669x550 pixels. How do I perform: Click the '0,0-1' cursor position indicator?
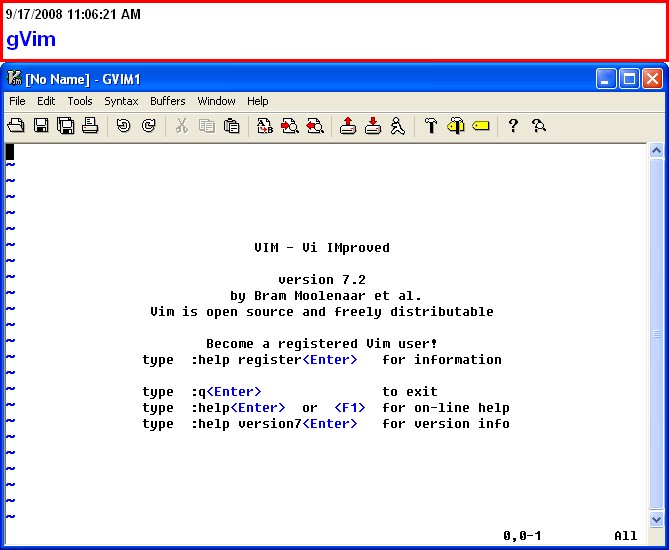pyautogui.click(x=522, y=535)
